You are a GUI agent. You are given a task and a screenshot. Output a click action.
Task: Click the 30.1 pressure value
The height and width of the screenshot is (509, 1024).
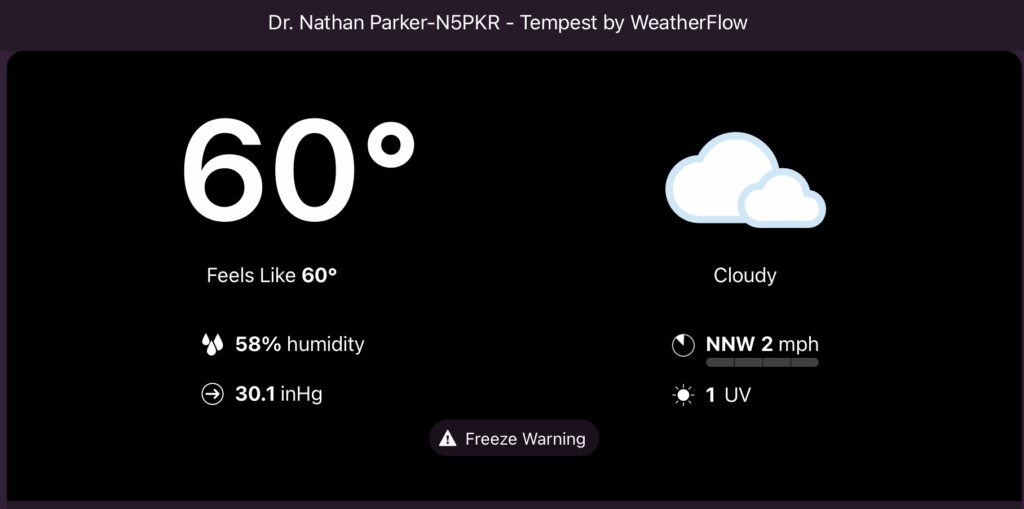click(256, 395)
